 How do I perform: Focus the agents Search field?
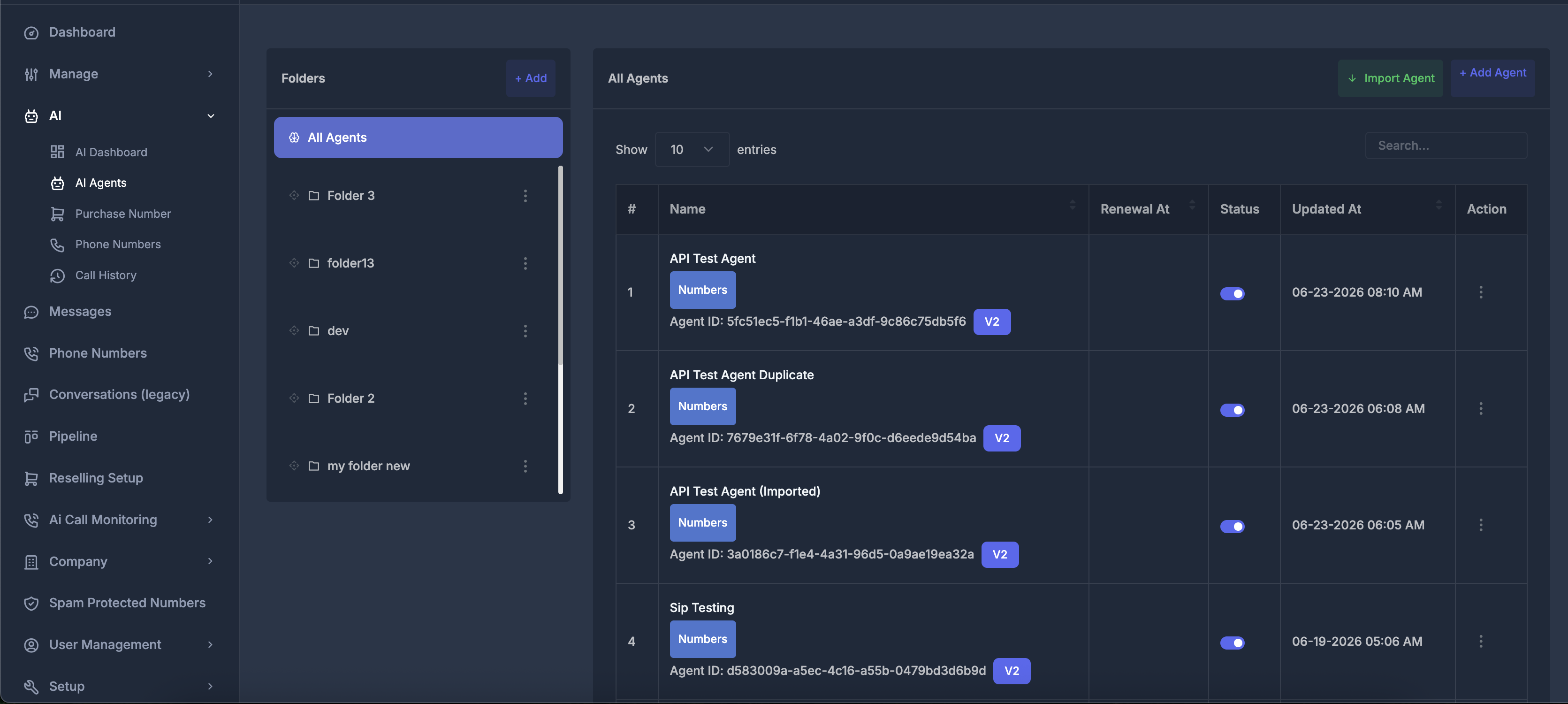pyautogui.click(x=1446, y=145)
